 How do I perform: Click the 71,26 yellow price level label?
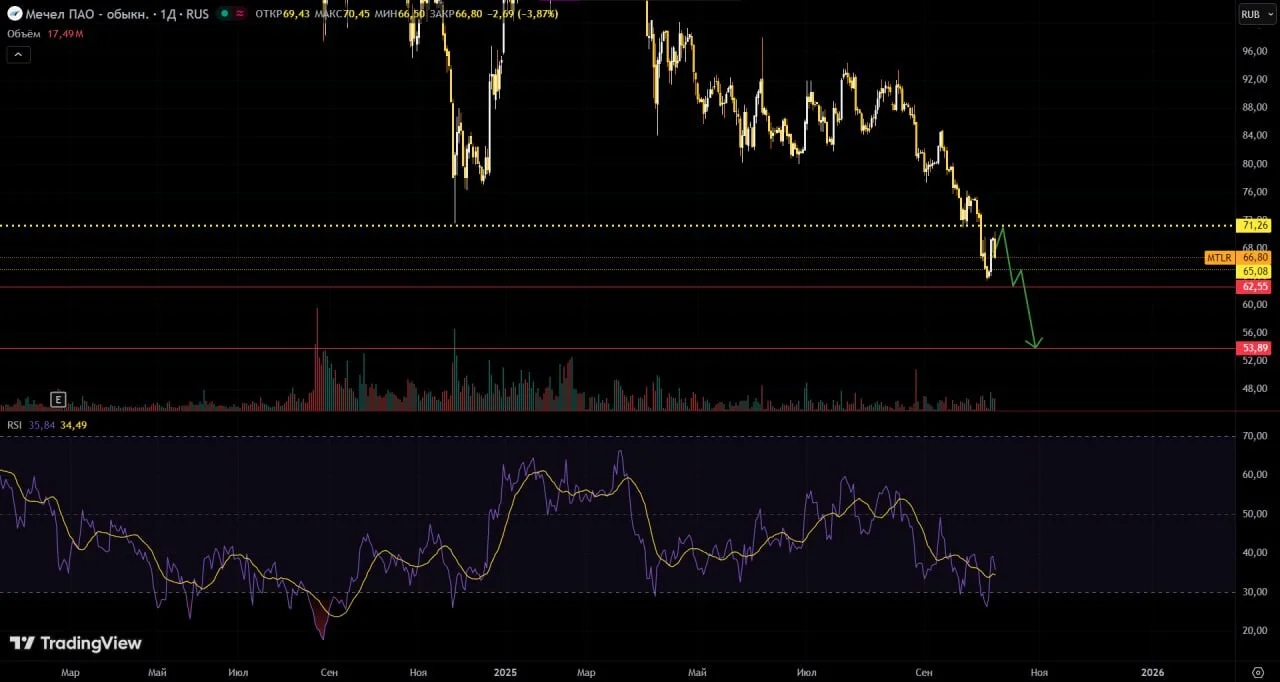point(1254,225)
